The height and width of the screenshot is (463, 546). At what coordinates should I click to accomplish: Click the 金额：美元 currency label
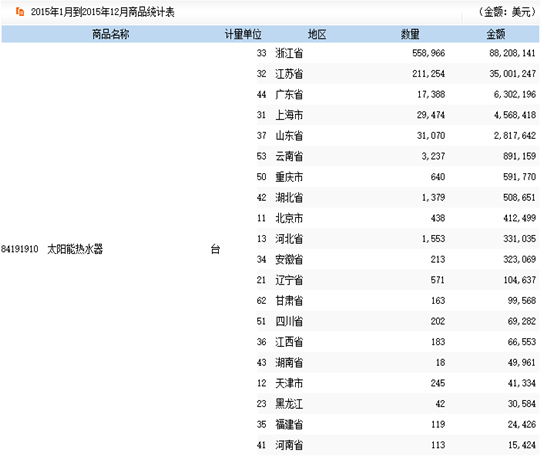click(x=508, y=12)
